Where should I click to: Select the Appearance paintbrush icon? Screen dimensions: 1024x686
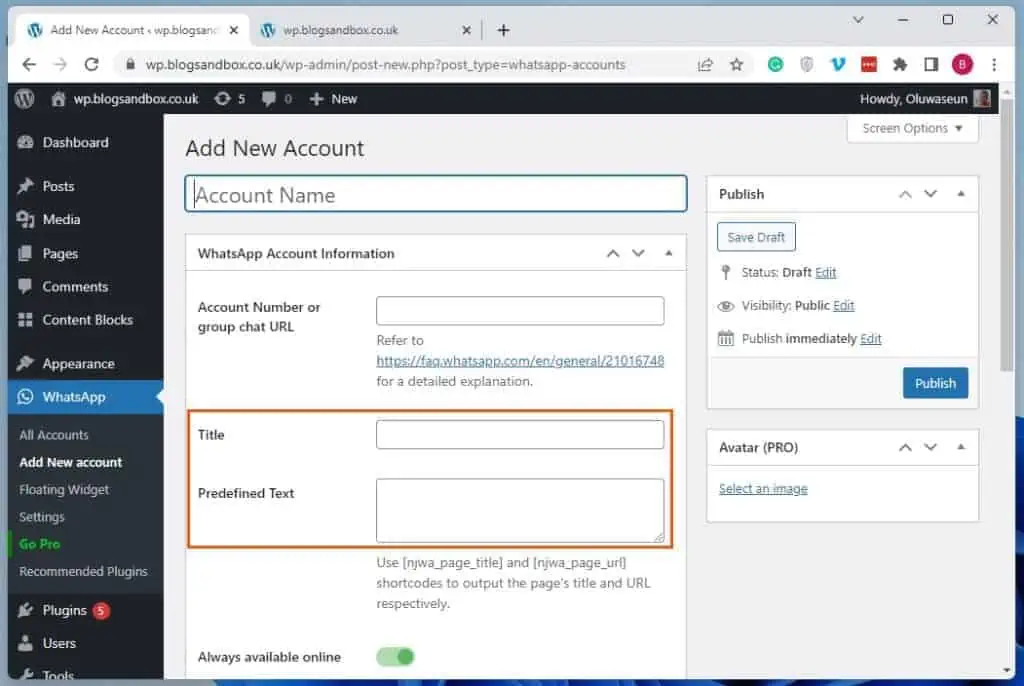pos(25,362)
